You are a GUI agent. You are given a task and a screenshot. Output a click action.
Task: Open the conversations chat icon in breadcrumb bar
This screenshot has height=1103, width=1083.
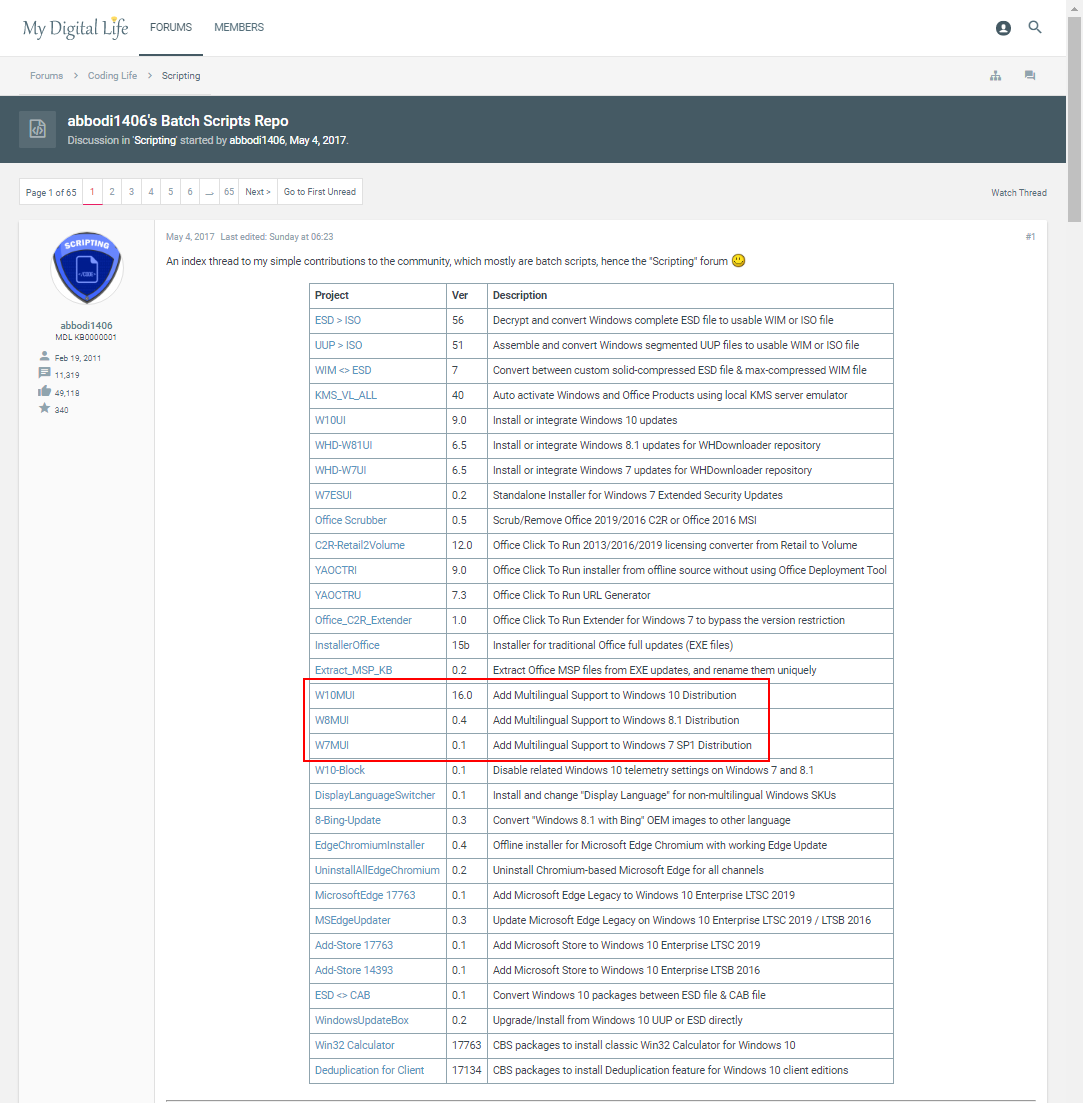point(1030,75)
